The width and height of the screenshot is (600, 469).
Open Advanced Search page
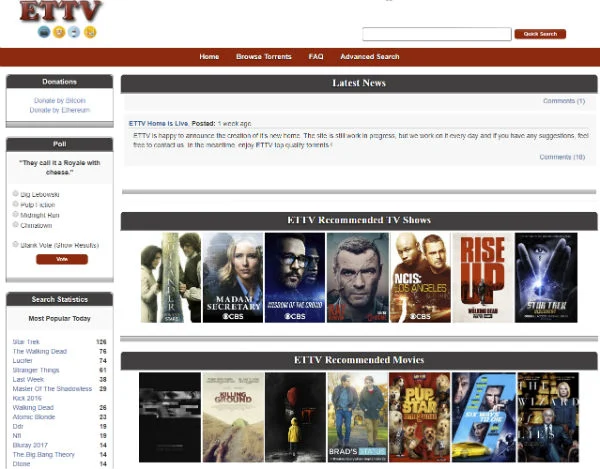click(x=370, y=57)
